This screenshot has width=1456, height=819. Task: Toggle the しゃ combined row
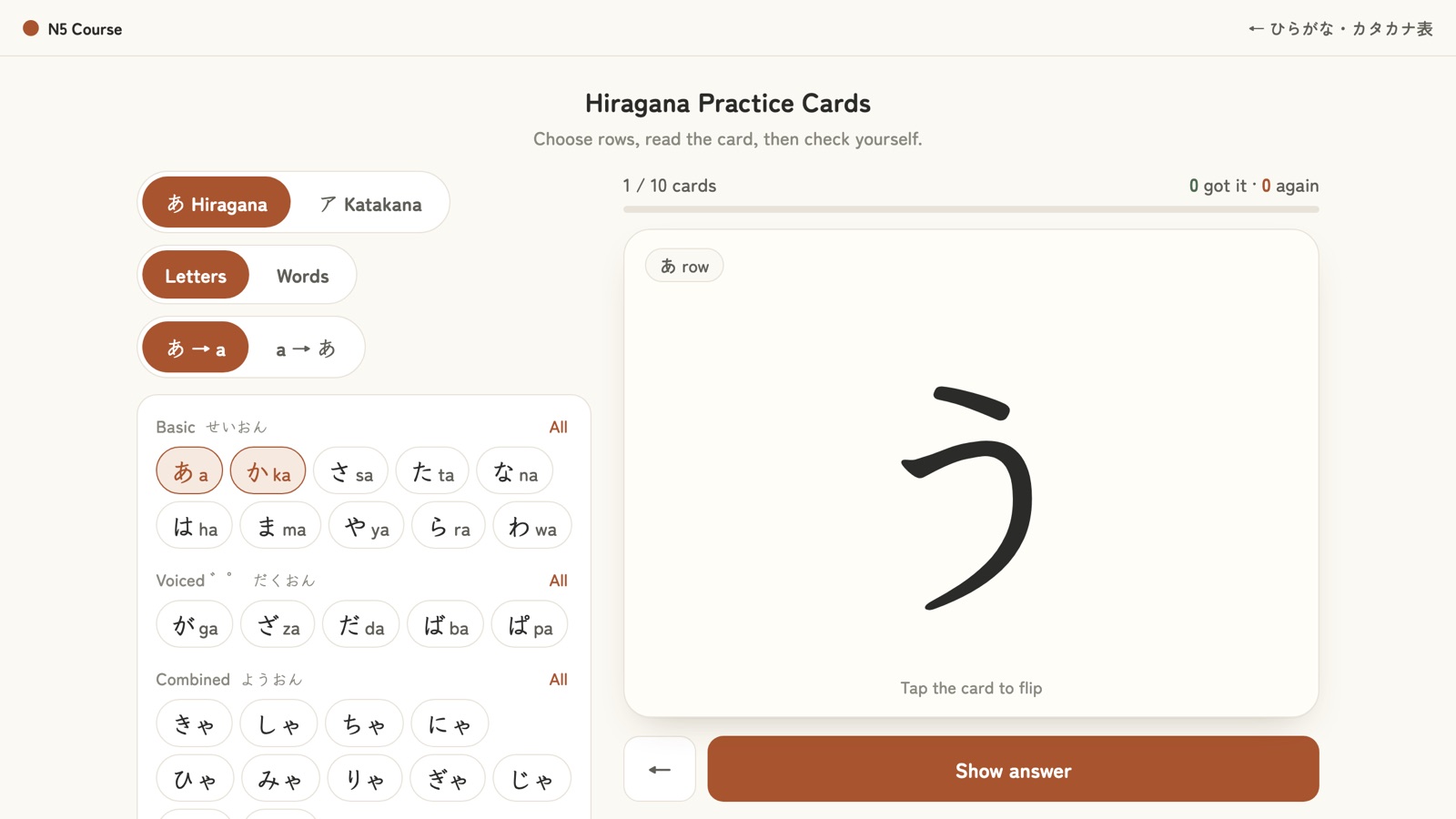[x=278, y=723]
